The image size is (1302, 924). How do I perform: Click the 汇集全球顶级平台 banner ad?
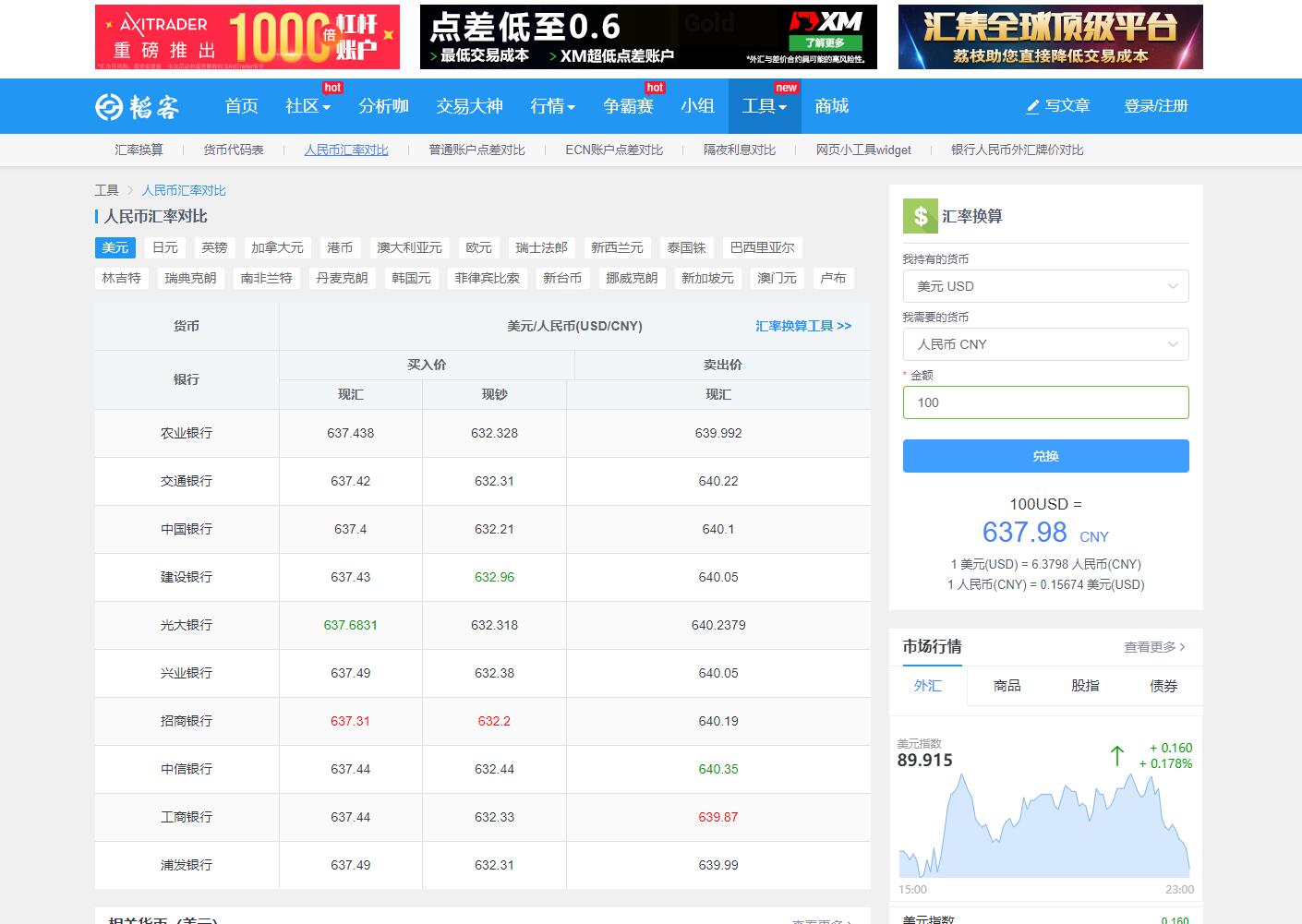pyautogui.click(x=1050, y=37)
